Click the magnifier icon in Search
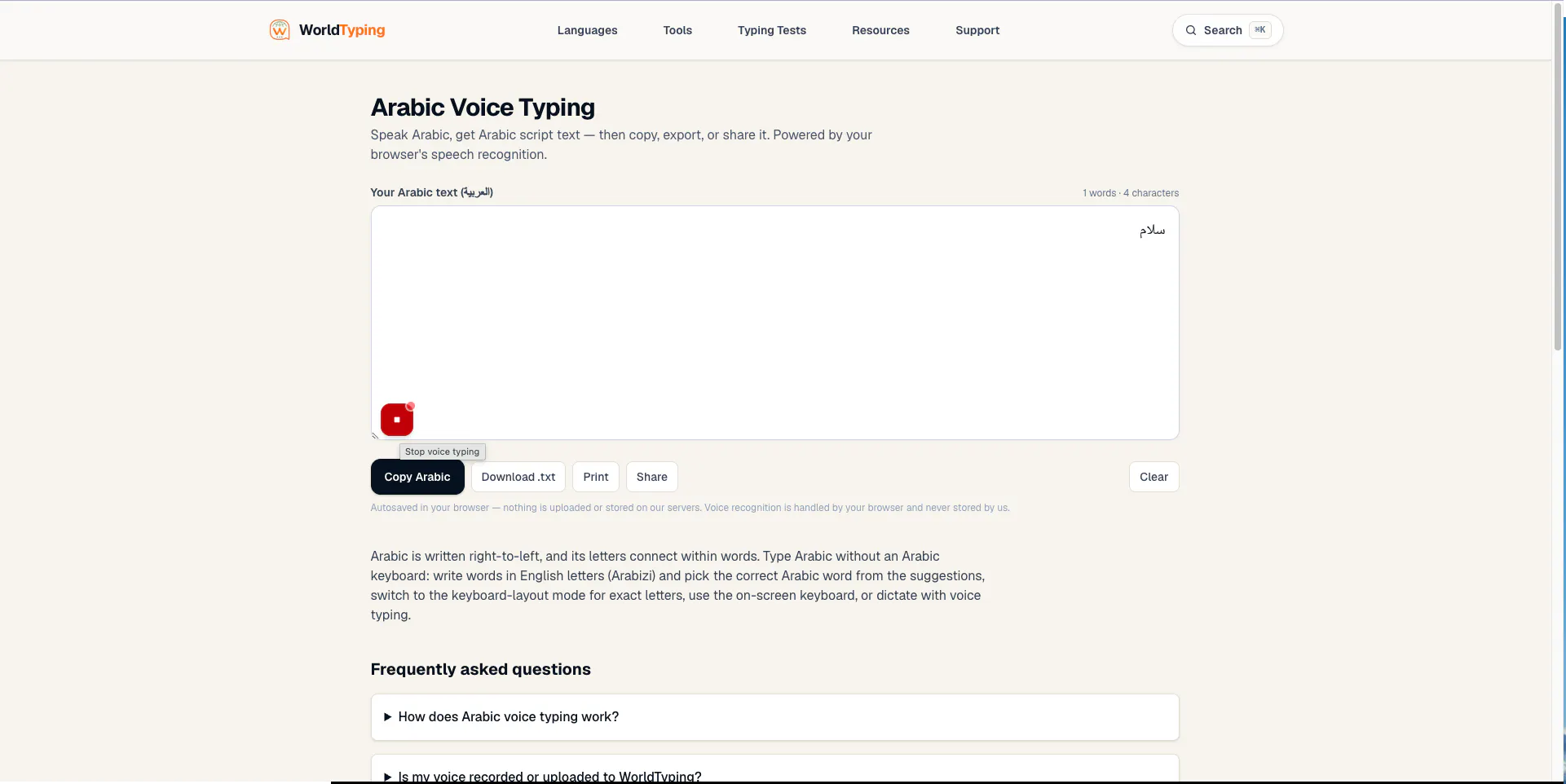Viewport: 1566px width, 784px height. (1191, 30)
